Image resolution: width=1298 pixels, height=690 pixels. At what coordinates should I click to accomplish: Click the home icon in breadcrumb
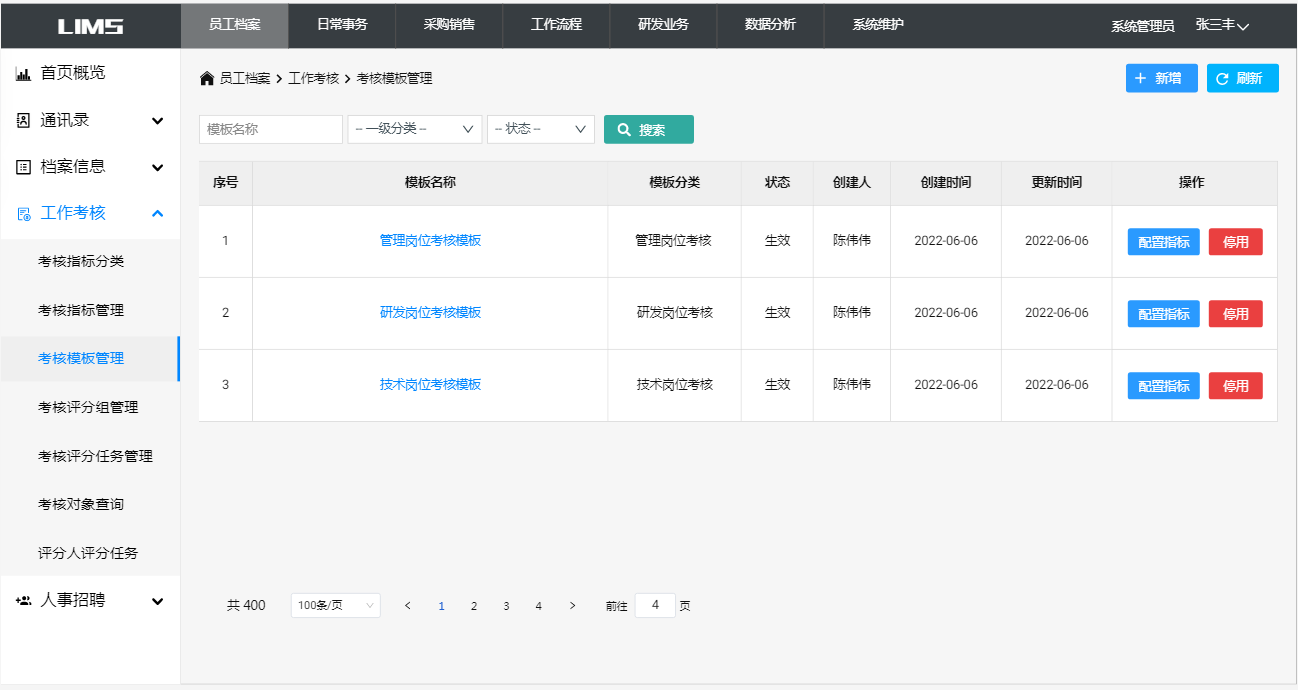207,79
